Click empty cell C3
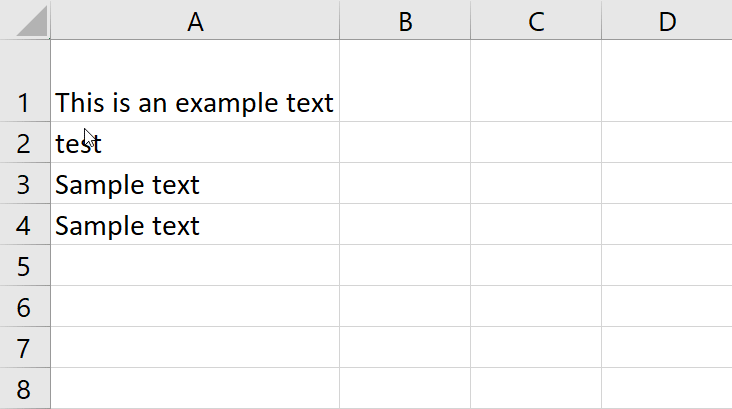 tap(536, 184)
